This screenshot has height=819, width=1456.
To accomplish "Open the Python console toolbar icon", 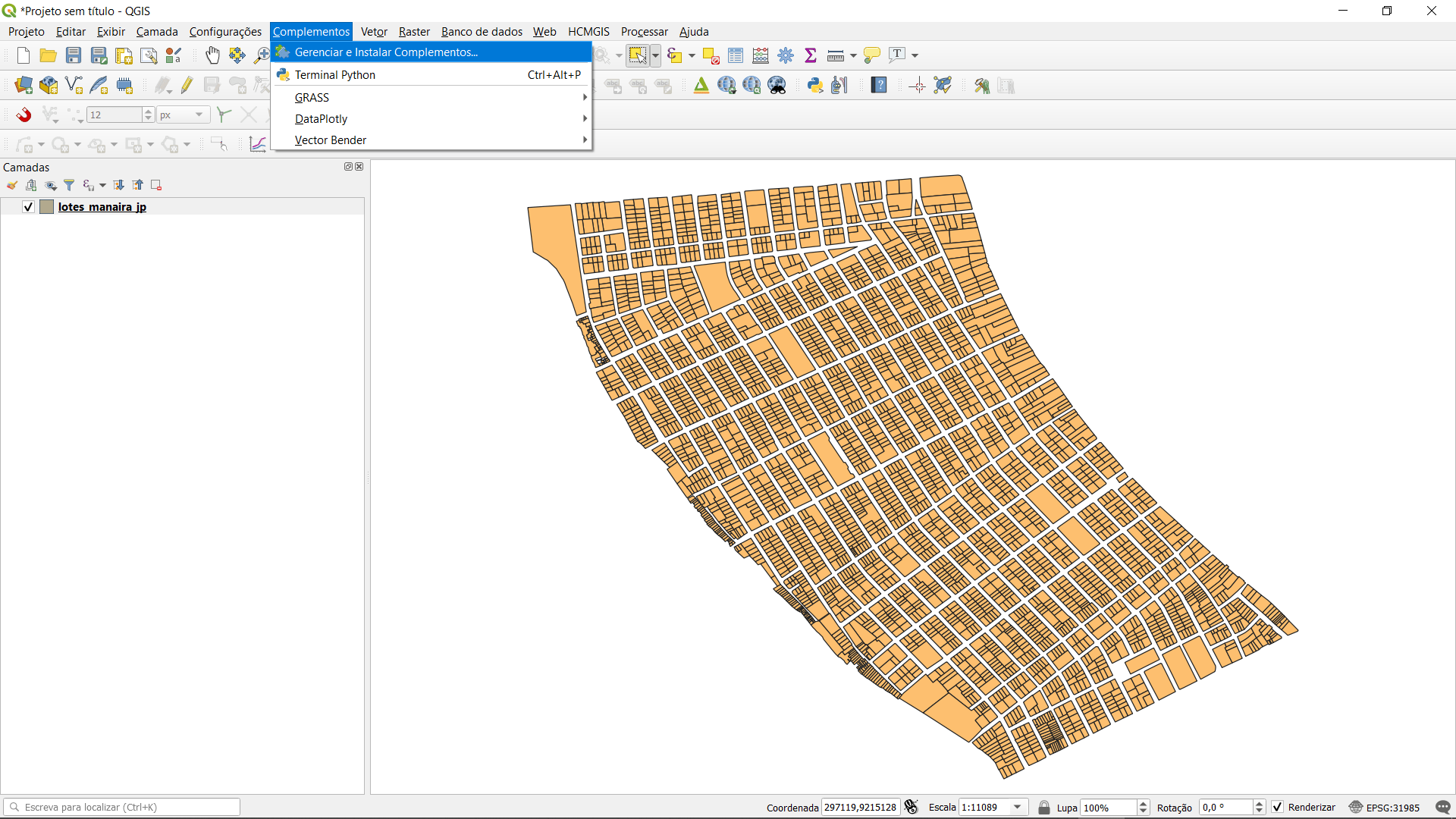I will pos(815,85).
